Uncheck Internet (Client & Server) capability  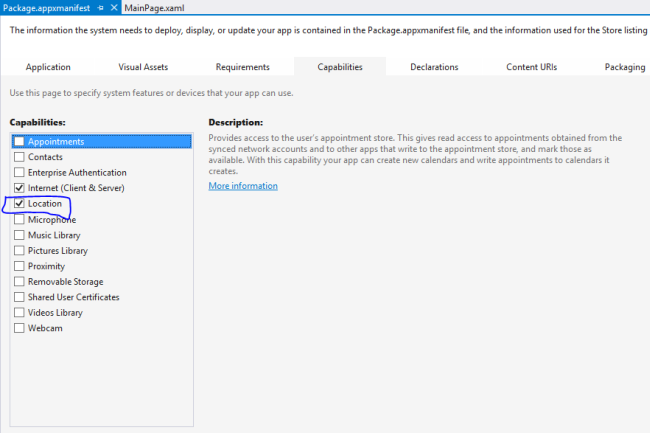tap(19, 188)
